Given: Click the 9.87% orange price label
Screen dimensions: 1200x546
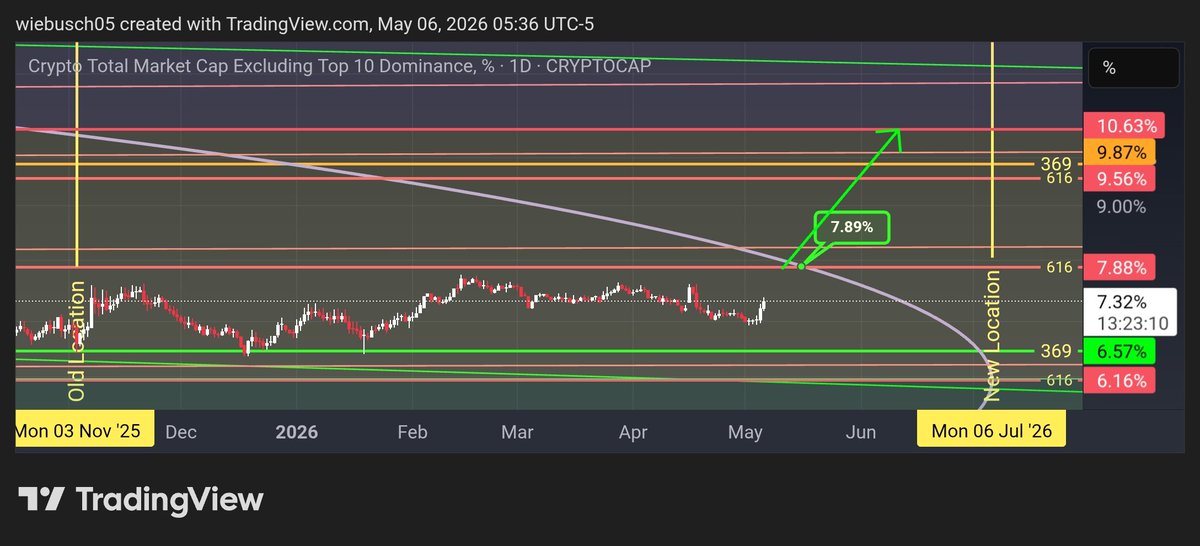Looking at the screenshot, I should tap(1120, 152).
